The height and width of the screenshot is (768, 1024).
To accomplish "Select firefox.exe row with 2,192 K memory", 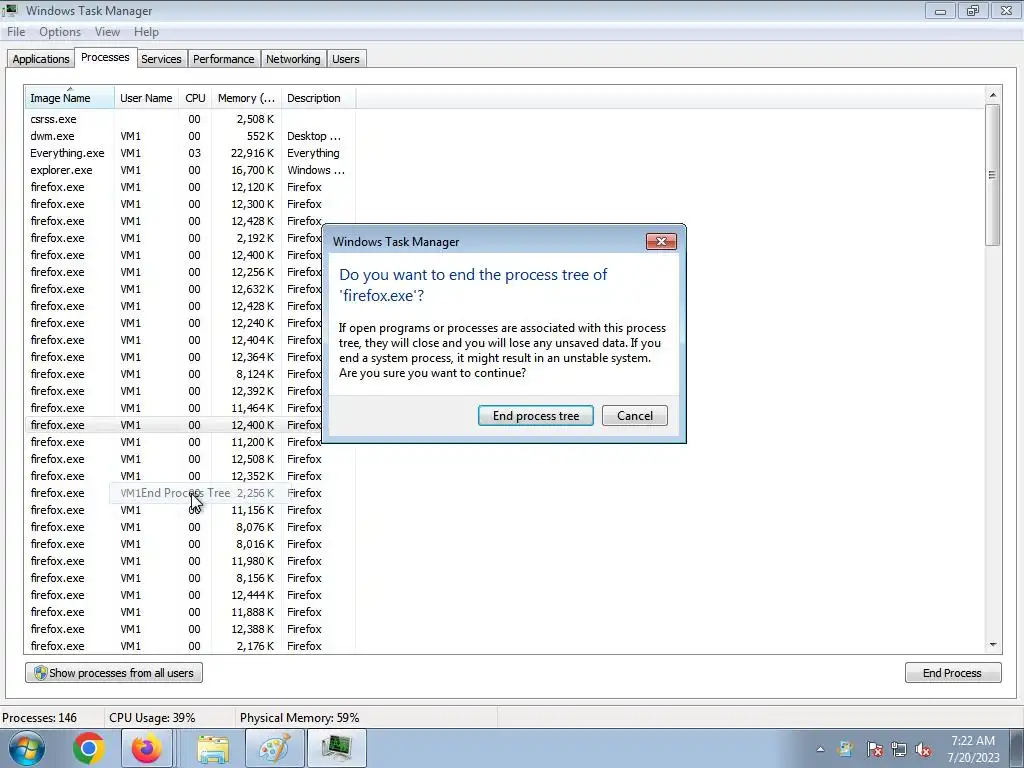I will point(173,238).
